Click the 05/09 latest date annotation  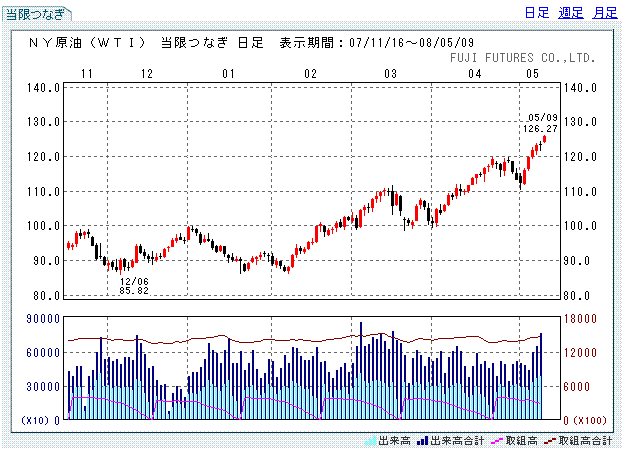tap(543, 118)
